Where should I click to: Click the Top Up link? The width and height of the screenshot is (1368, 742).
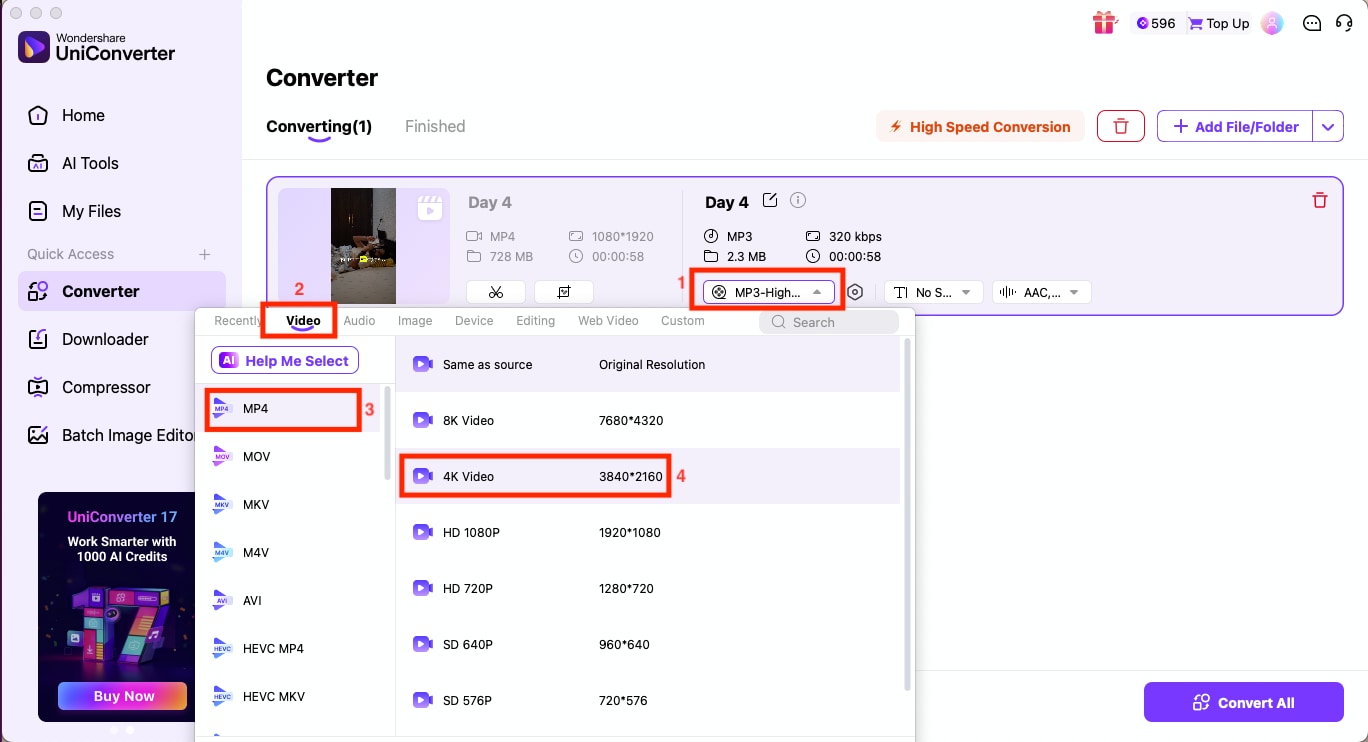(1218, 23)
